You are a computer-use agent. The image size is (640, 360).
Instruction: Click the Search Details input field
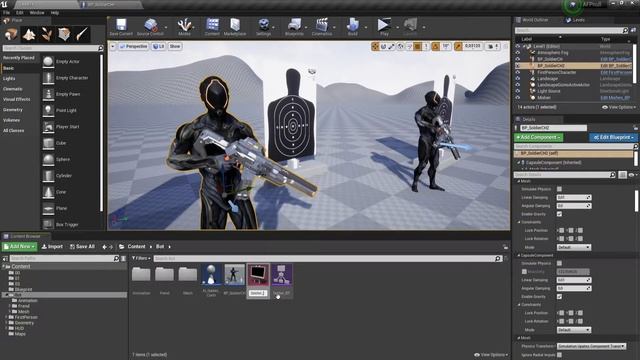coord(564,175)
